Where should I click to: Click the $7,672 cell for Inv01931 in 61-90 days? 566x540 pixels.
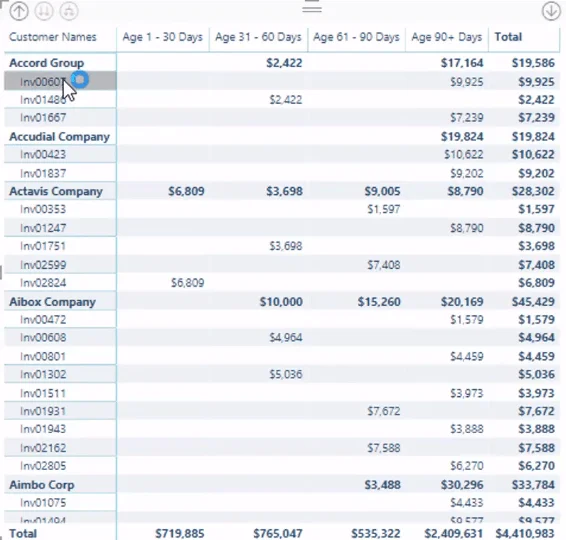(384, 411)
